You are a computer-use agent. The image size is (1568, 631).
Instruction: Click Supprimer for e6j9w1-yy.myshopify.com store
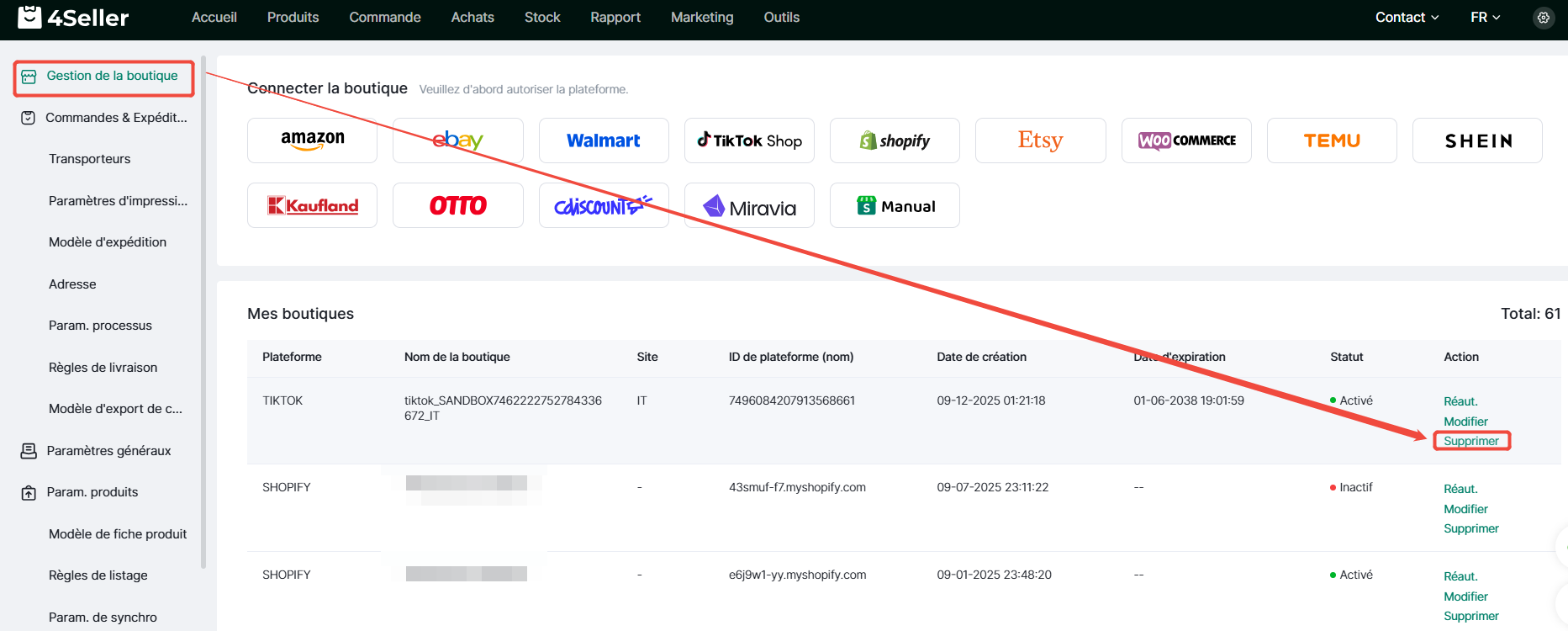tap(1471, 616)
